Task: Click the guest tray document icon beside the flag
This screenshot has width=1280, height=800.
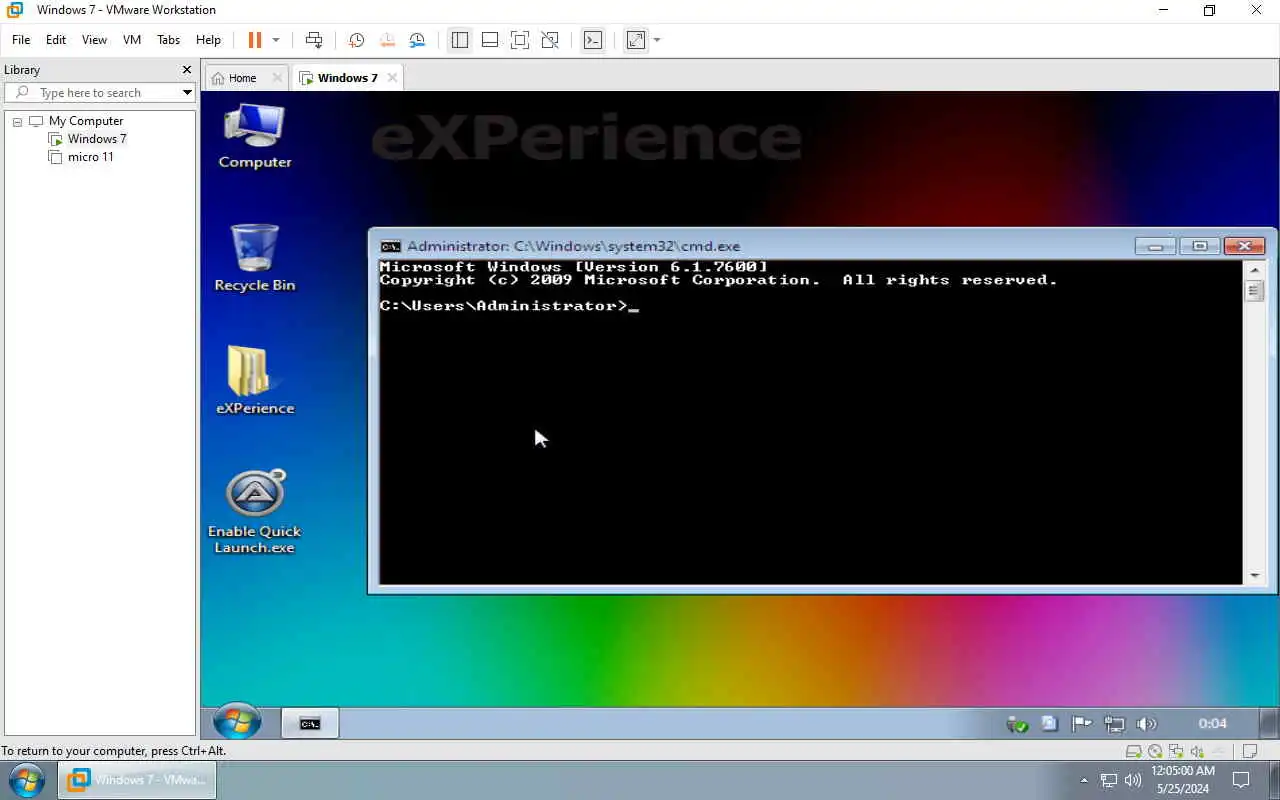Action: tap(1049, 723)
